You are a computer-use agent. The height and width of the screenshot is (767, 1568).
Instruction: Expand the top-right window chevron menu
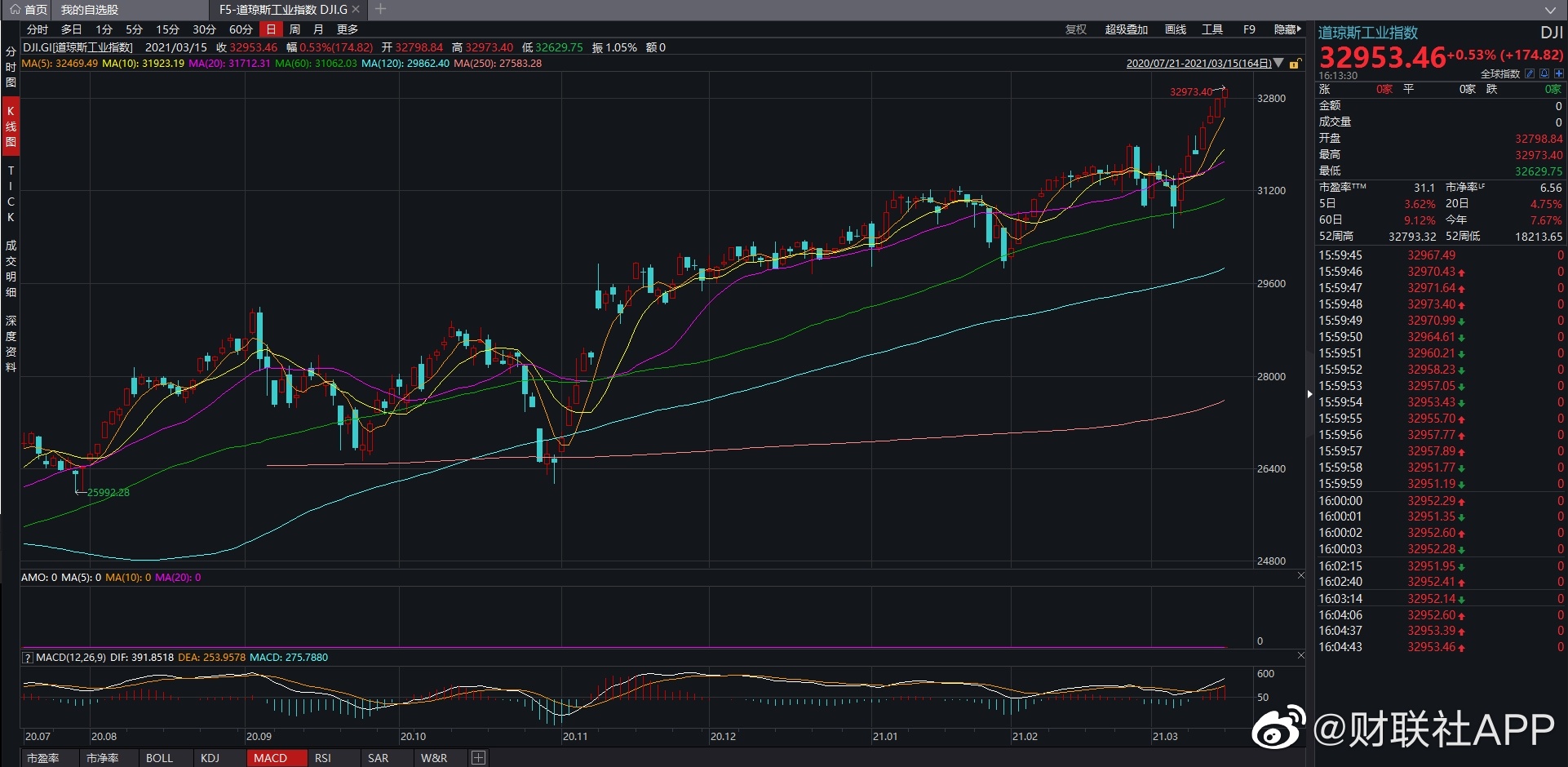(1550, 10)
